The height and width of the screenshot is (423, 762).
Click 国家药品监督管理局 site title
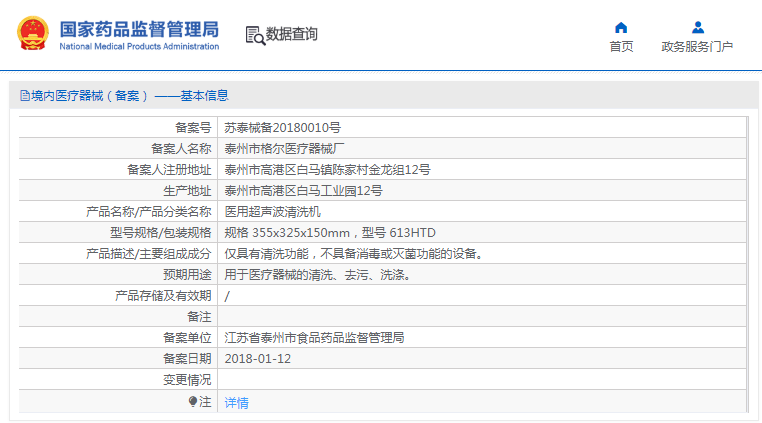[x=139, y=29]
